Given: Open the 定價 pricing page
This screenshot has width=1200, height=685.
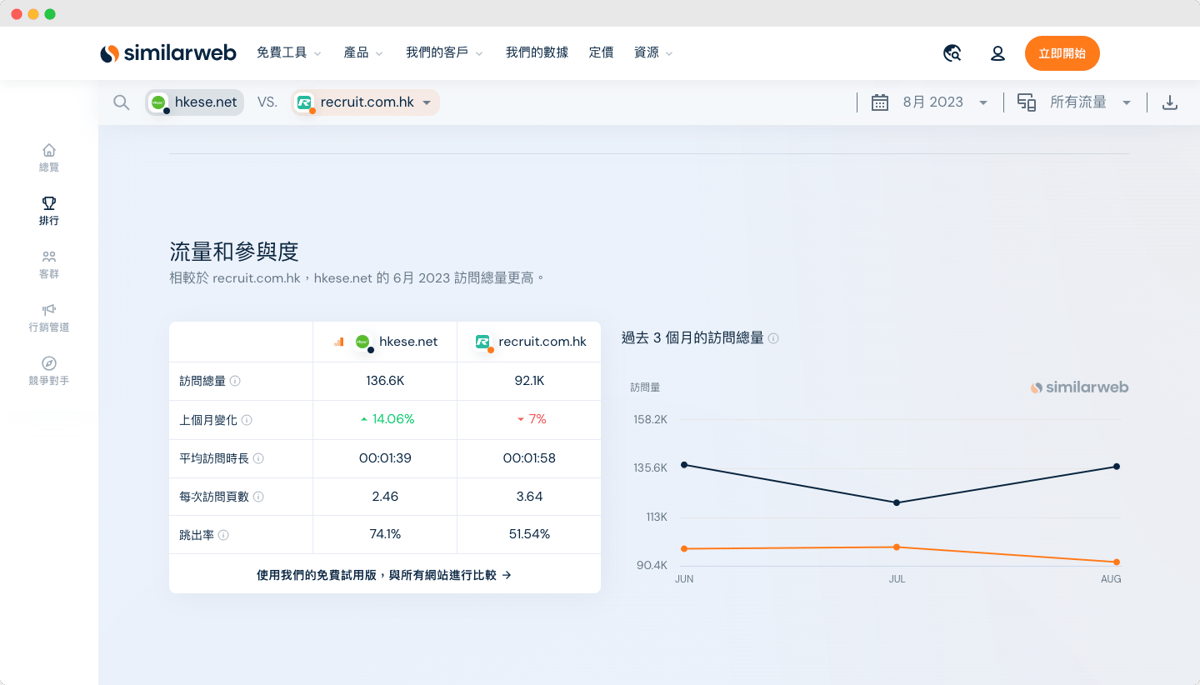Looking at the screenshot, I should [601, 53].
